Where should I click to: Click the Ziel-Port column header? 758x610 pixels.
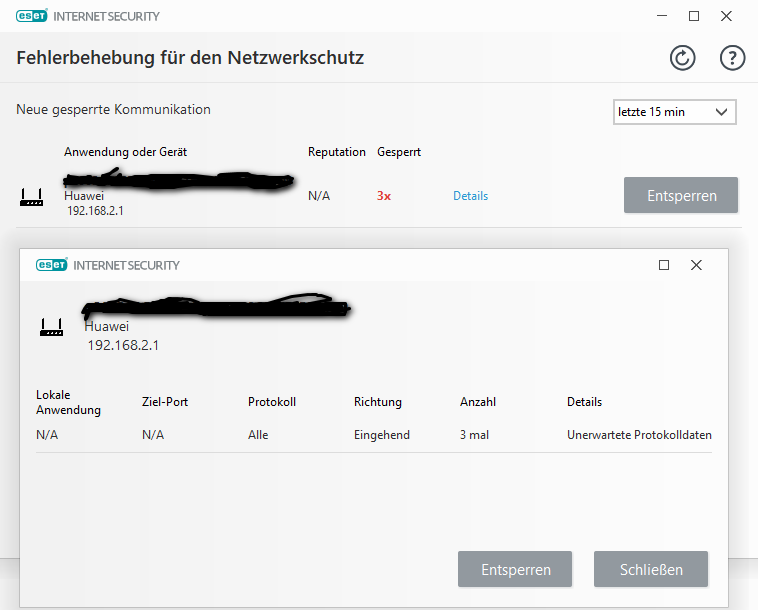pyautogui.click(x=165, y=402)
